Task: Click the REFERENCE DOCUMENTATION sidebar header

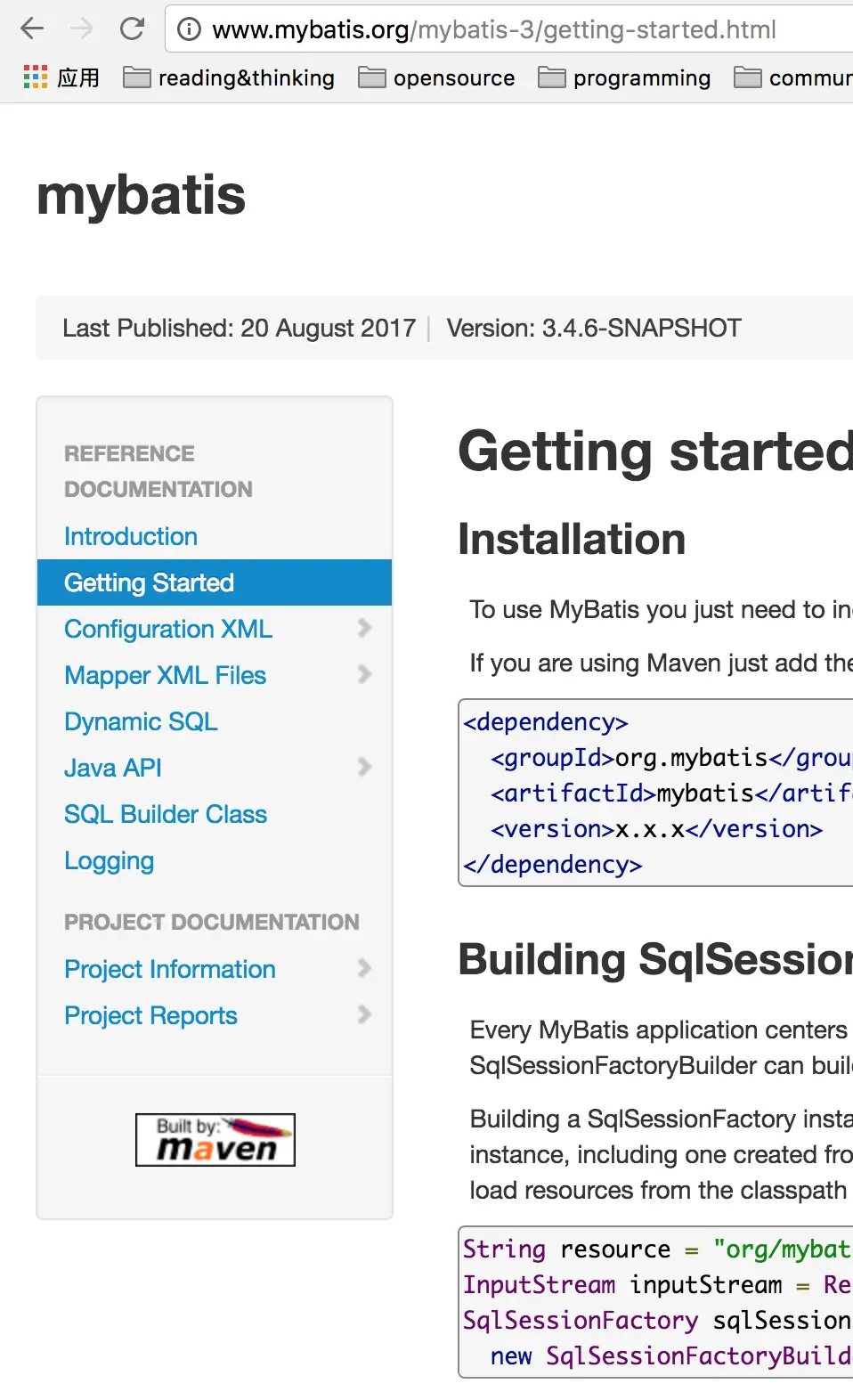Action: [158, 471]
